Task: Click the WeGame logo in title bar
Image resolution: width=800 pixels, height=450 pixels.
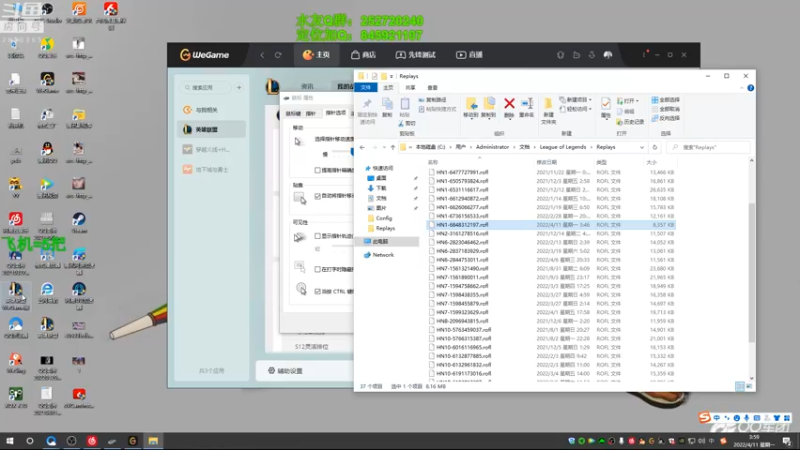Action: [205, 55]
